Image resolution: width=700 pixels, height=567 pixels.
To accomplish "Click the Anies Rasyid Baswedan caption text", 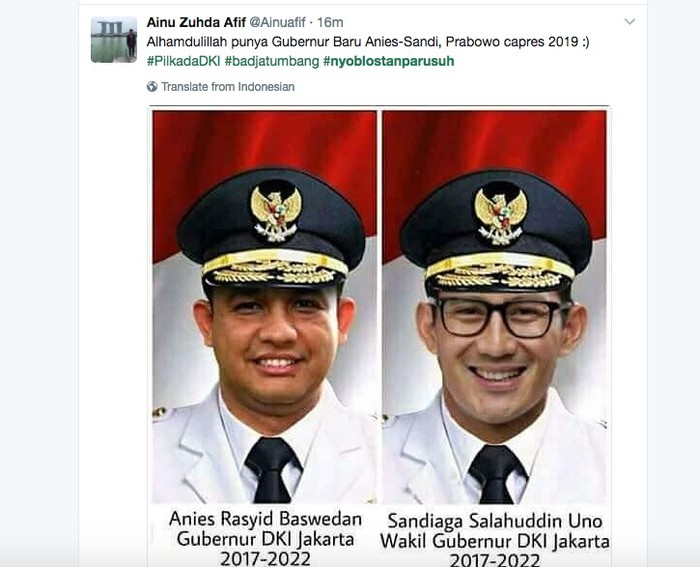I will (x=266, y=519).
